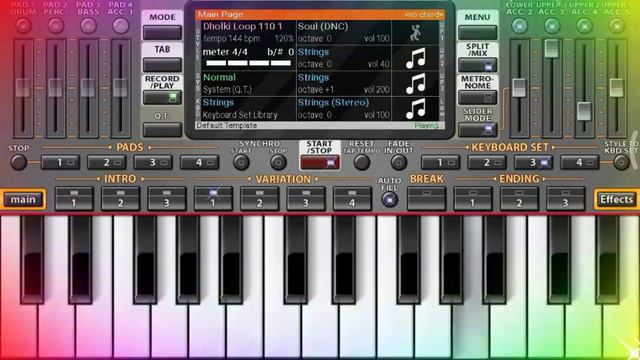Click the music note icon beside Strings vol 200
This screenshot has height=360, width=640.
(x=416, y=84)
